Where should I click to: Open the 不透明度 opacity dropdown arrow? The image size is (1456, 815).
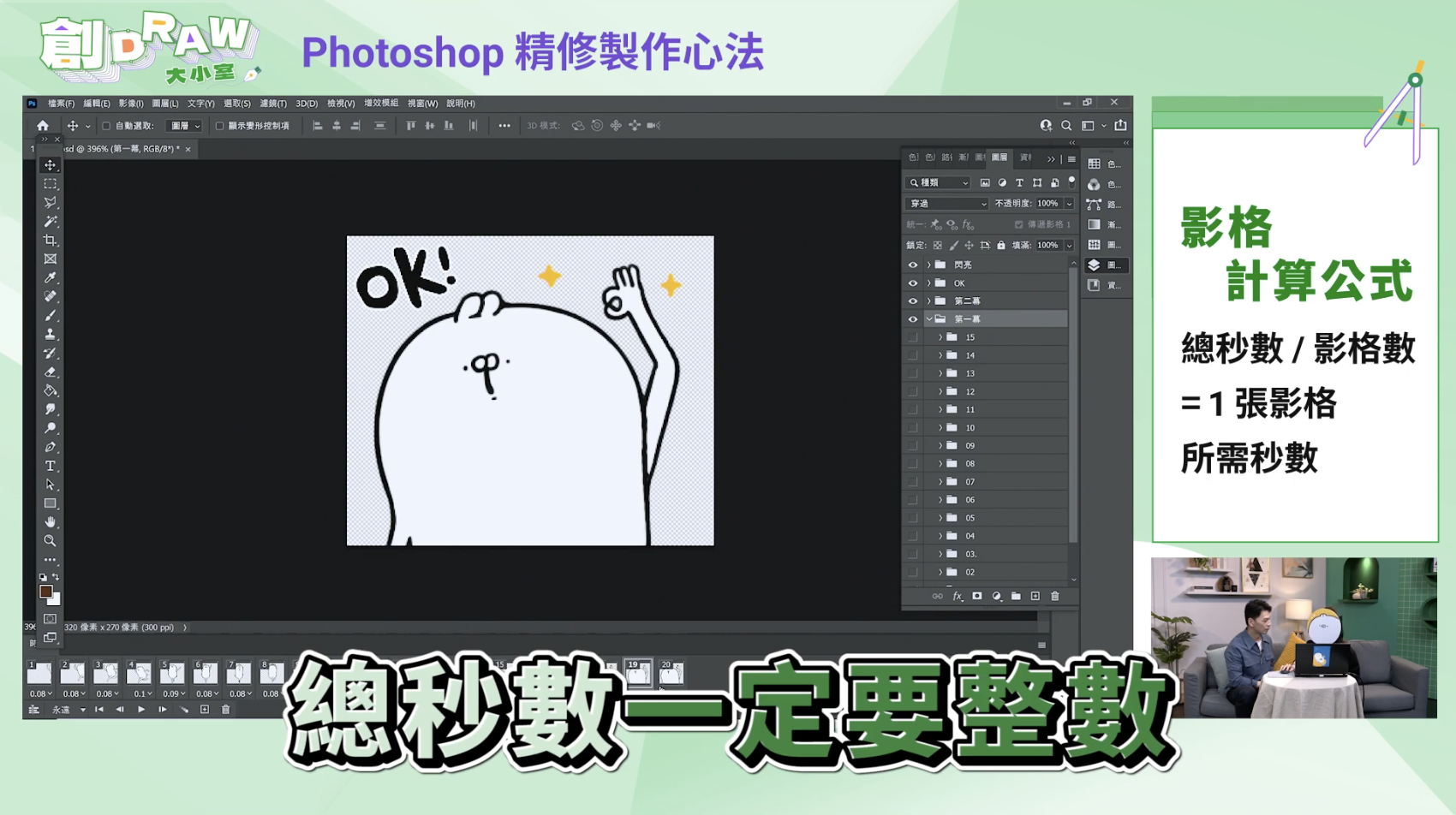point(1069,204)
